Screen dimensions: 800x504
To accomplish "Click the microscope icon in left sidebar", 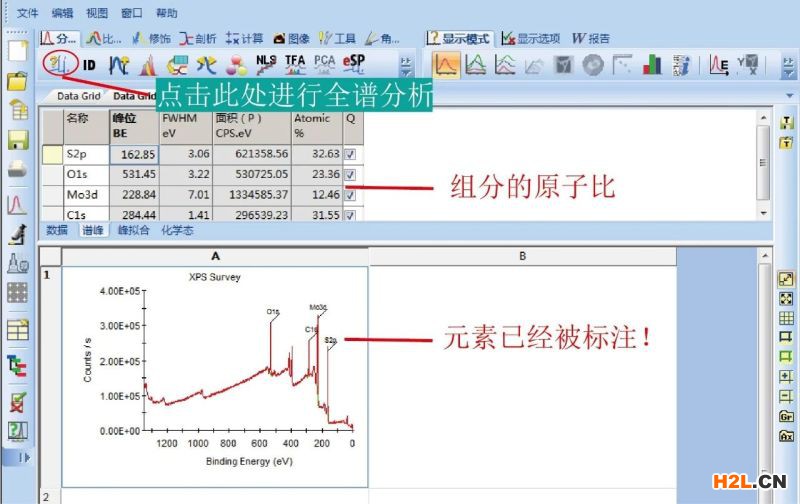I will (17, 235).
